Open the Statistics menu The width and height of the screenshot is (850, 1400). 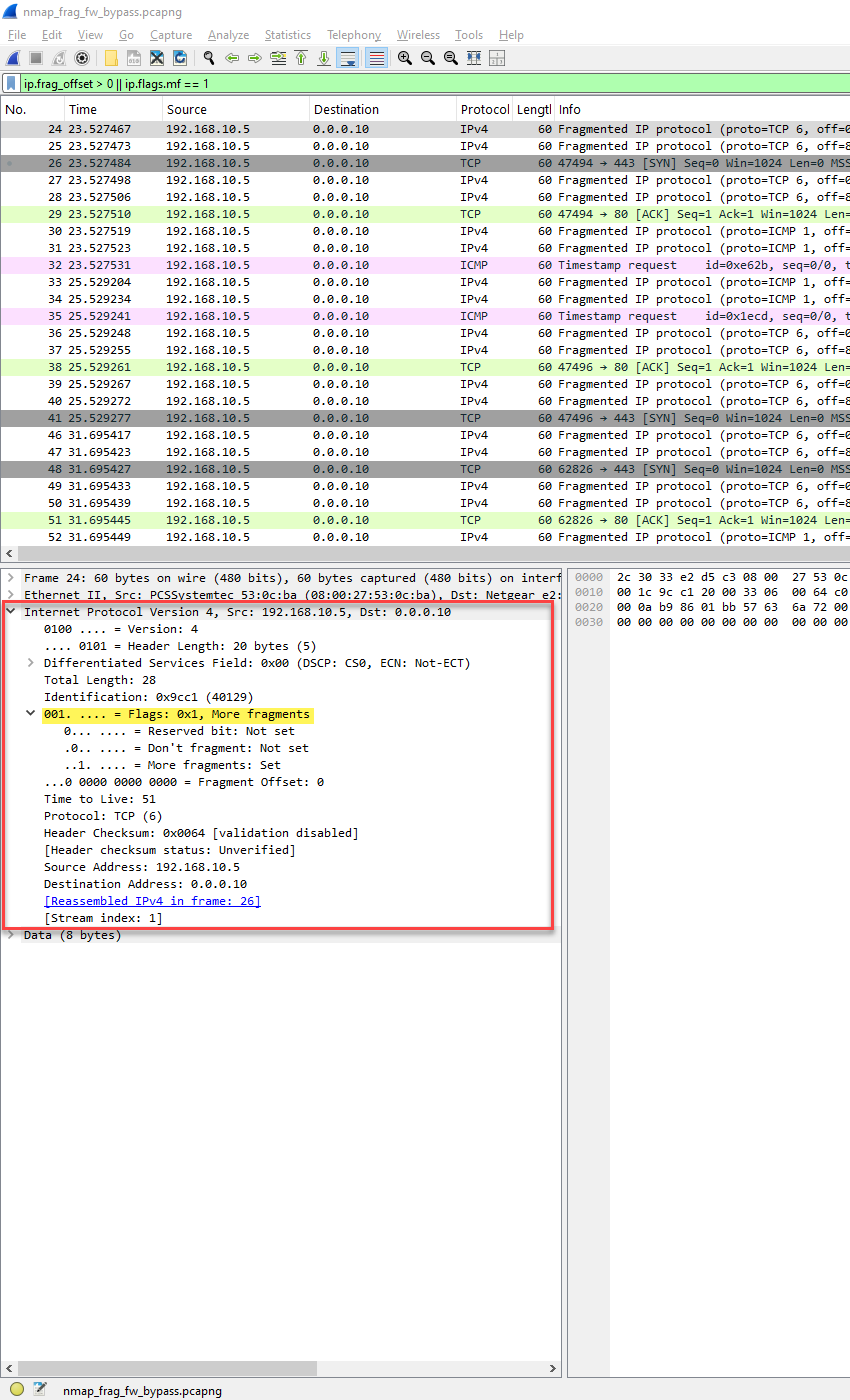(288, 35)
